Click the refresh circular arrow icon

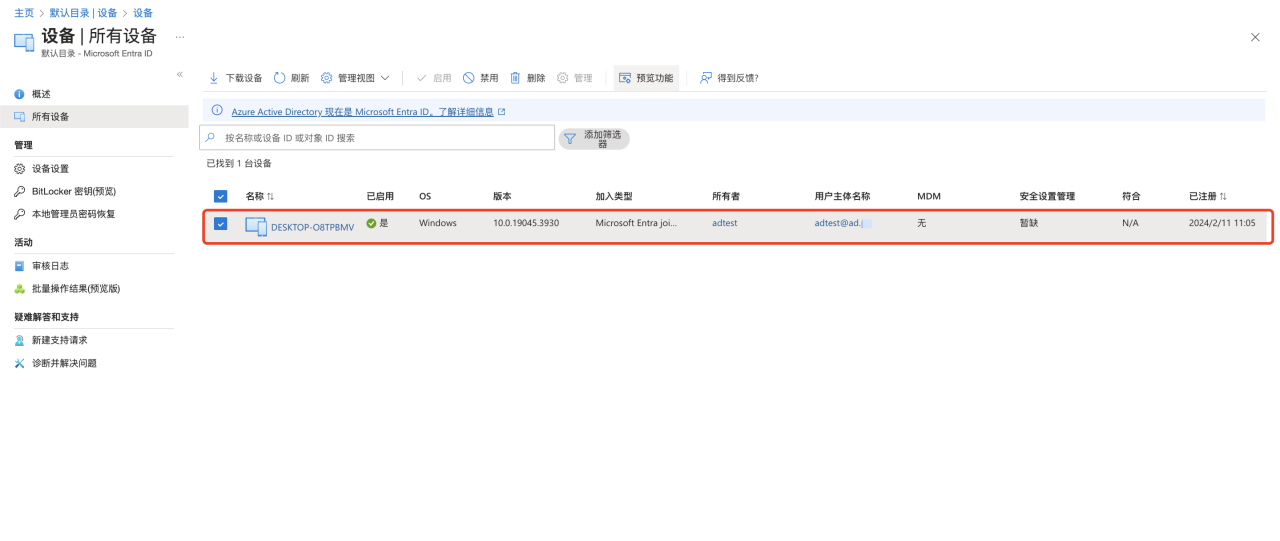pyautogui.click(x=280, y=78)
